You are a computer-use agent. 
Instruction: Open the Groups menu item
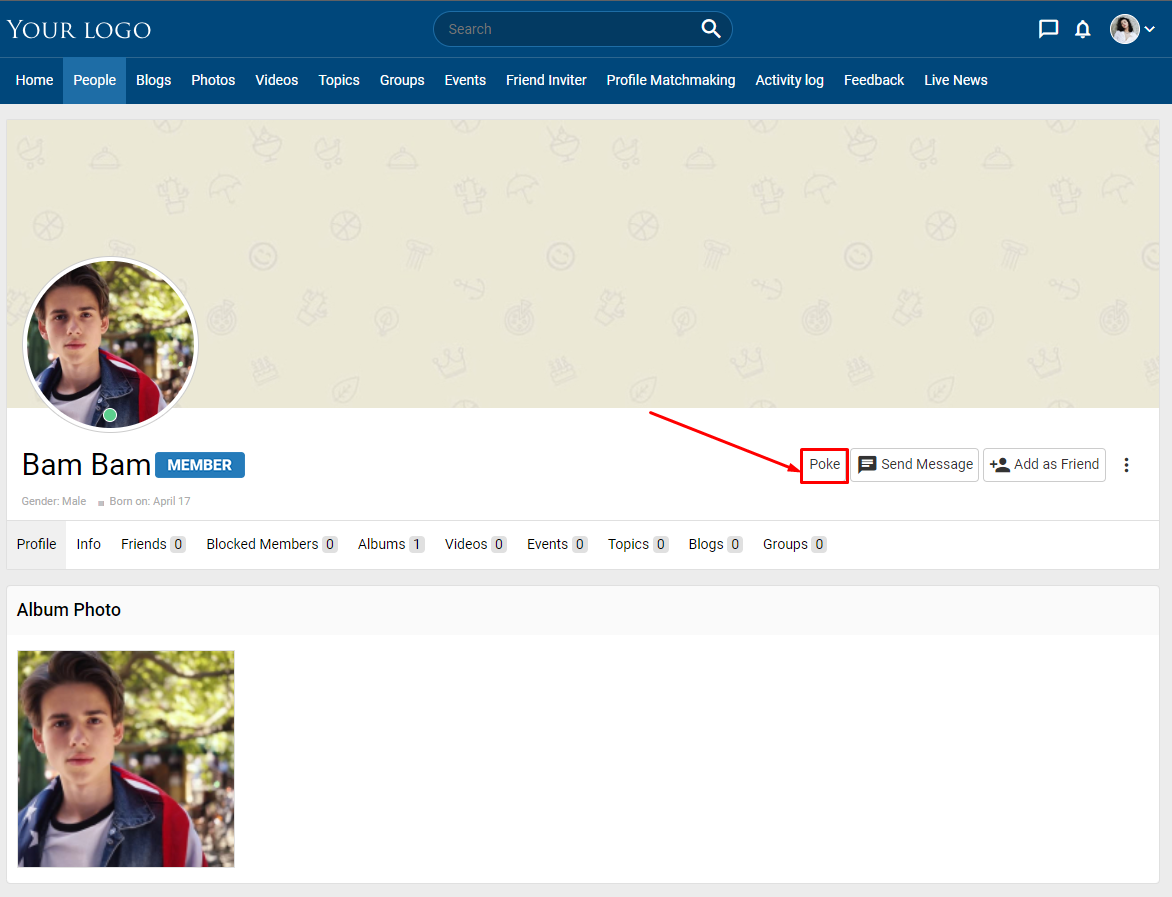[x=402, y=80]
